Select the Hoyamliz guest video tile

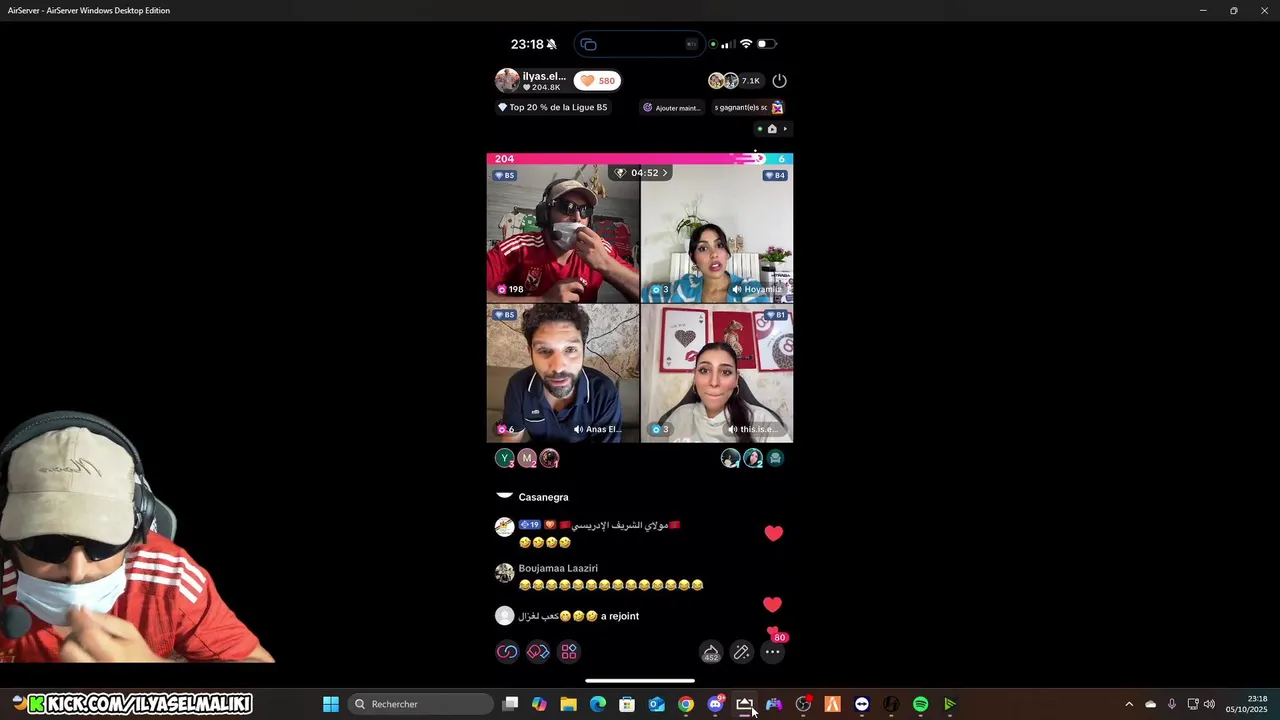click(x=717, y=233)
